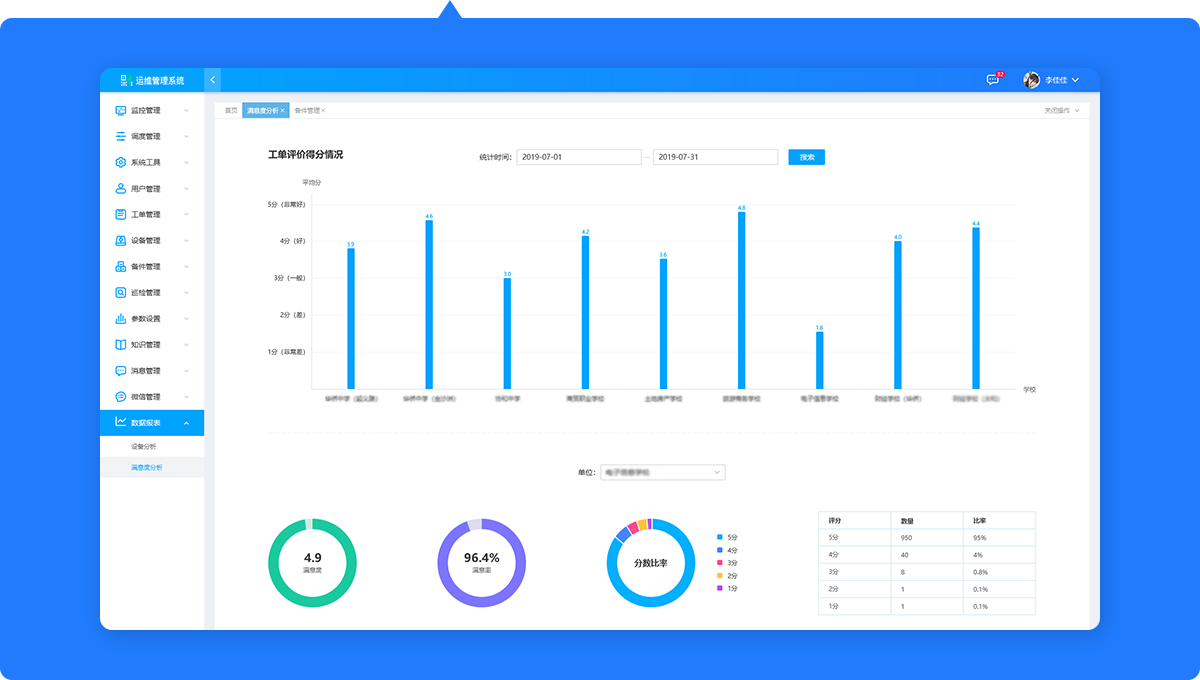1200x680 pixels.
Task: Close the 备件管理 tab
Action: tap(323, 110)
